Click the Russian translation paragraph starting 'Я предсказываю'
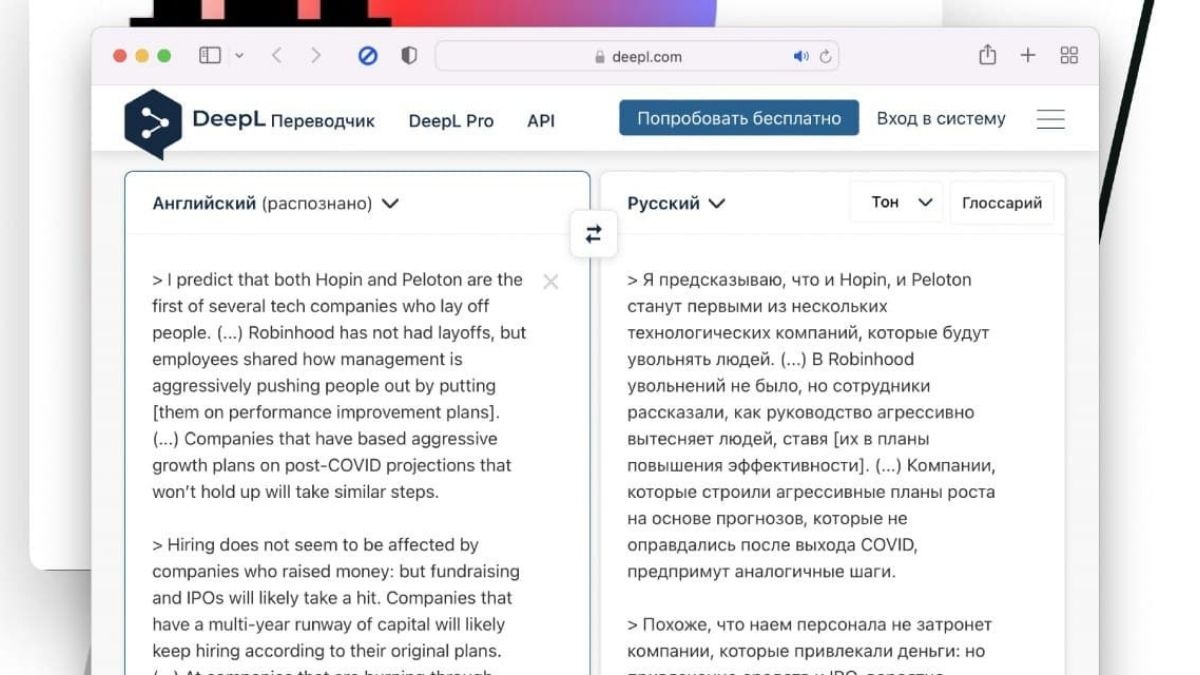The width and height of the screenshot is (1200, 675). [x=811, y=426]
